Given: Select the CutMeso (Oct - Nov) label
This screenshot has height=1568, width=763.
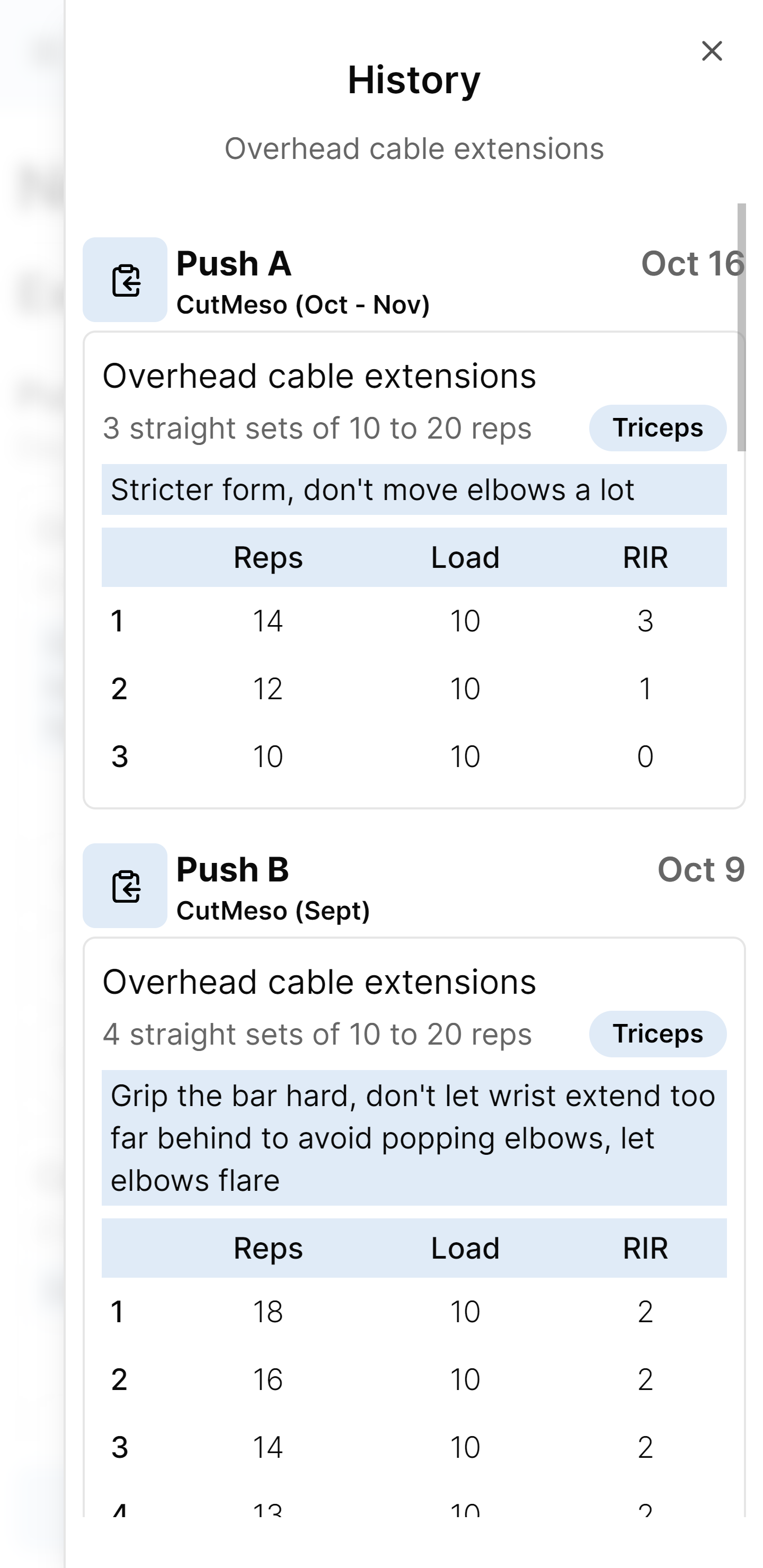Looking at the screenshot, I should [303, 305].
